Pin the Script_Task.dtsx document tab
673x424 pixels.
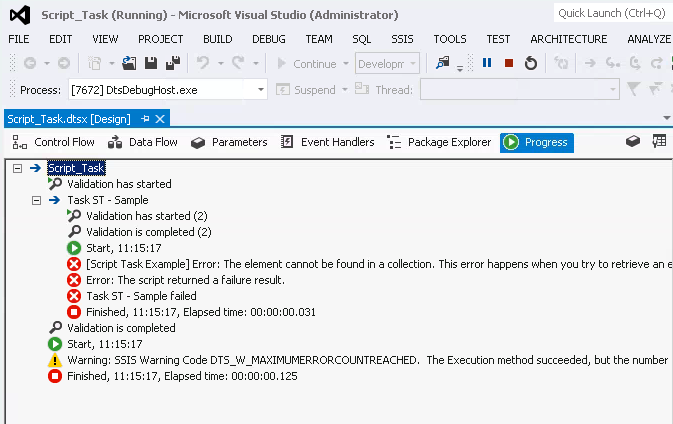point(146,118)
